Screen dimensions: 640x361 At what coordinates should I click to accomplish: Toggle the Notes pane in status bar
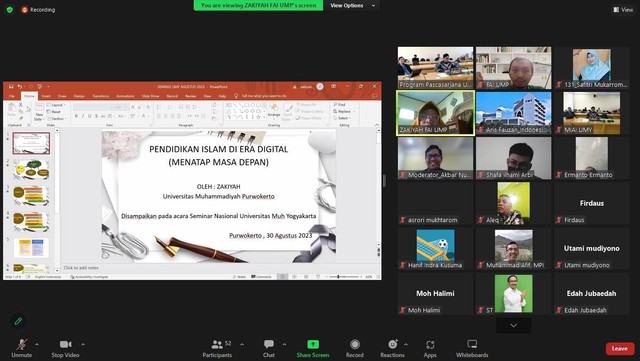pos(239,277)
